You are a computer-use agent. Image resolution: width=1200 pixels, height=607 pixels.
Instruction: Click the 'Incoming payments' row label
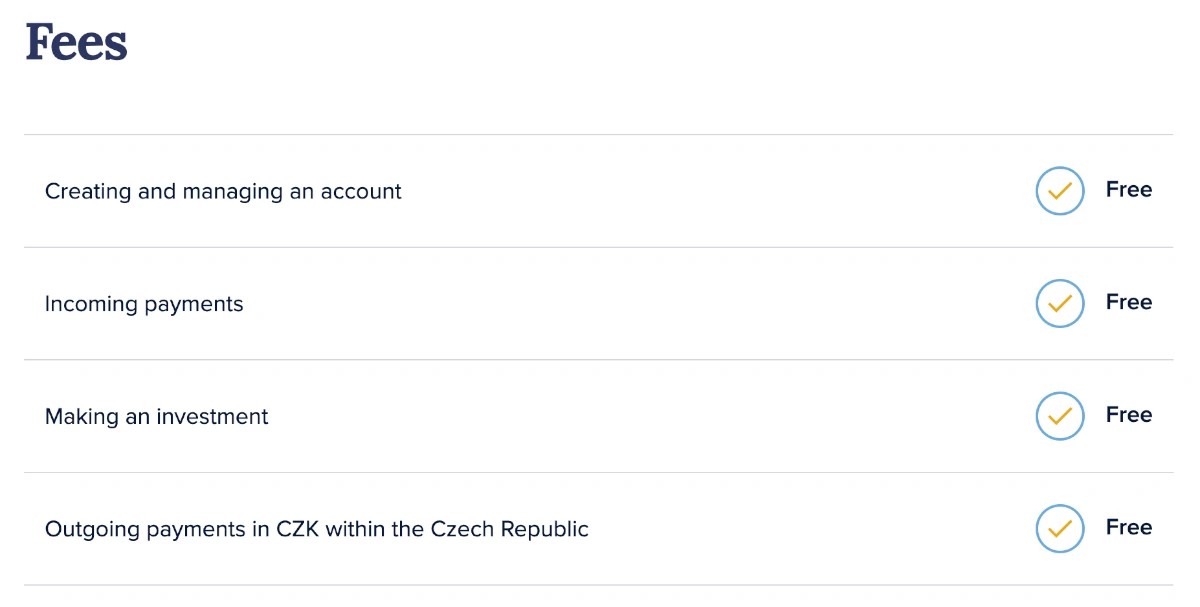point(144,305)
